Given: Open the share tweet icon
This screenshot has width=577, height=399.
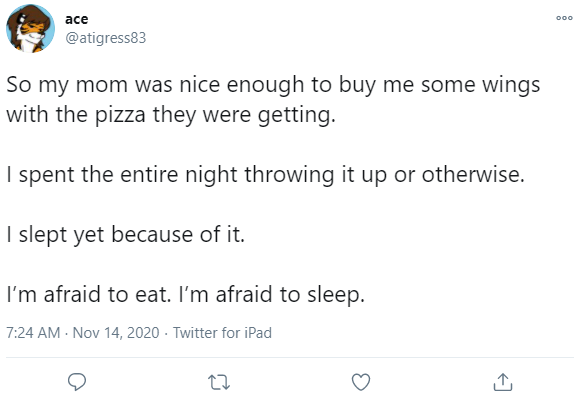Looking at the screenshot, I should coord(503,382).
